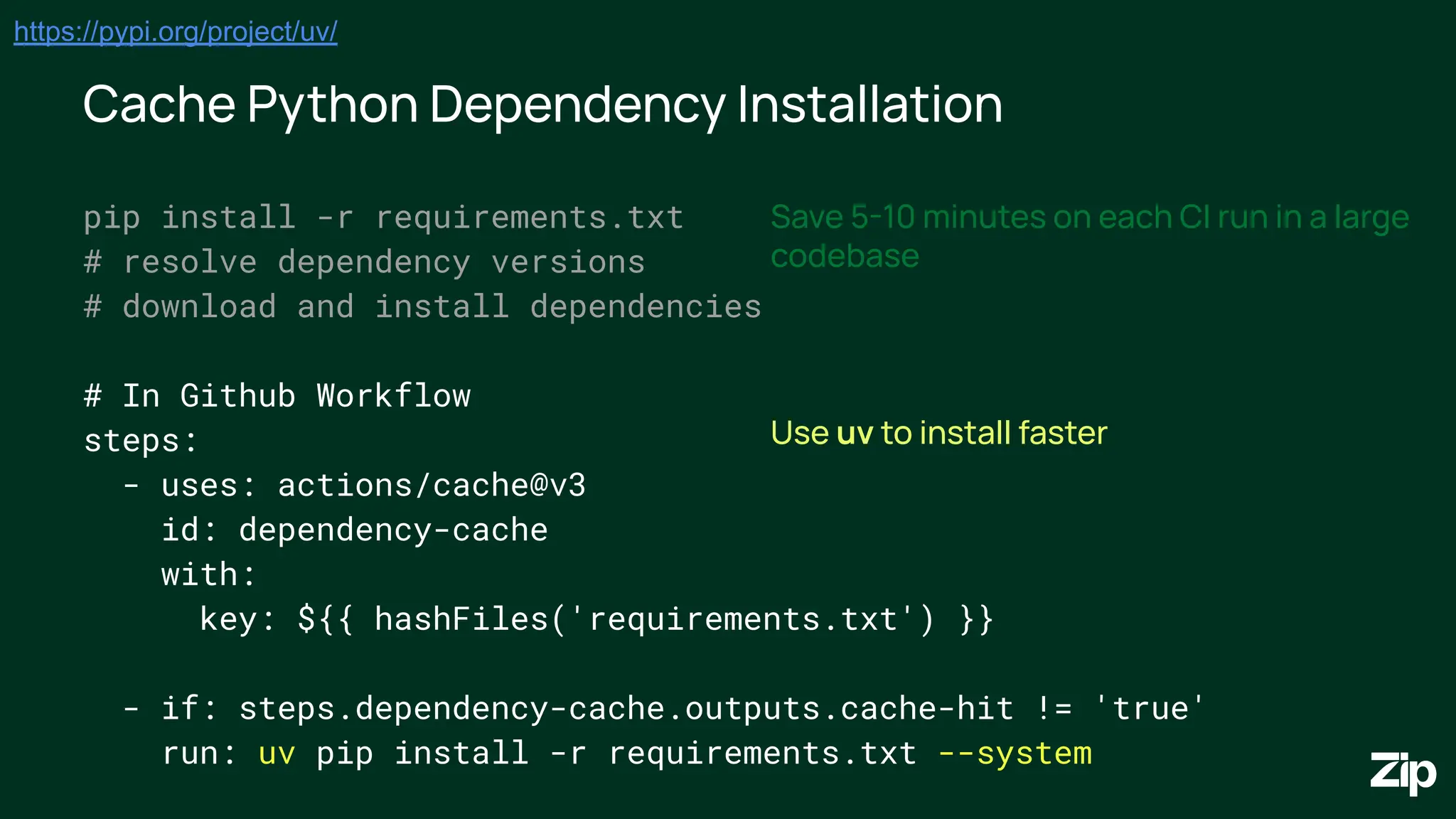Open the pypi.org/project/uv link
Viewport: 1456px width, 819px height.
point(176,32)
